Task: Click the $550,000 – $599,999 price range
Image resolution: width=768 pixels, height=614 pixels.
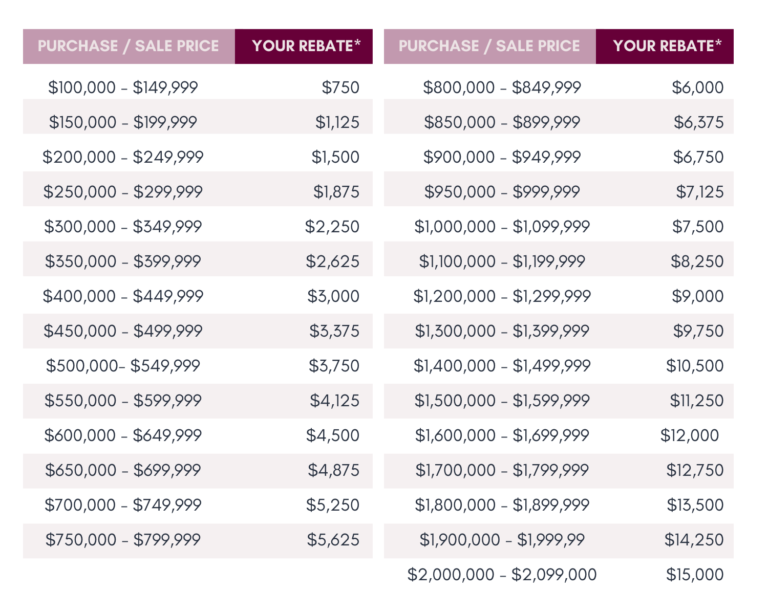Action: tap(123, 401)
